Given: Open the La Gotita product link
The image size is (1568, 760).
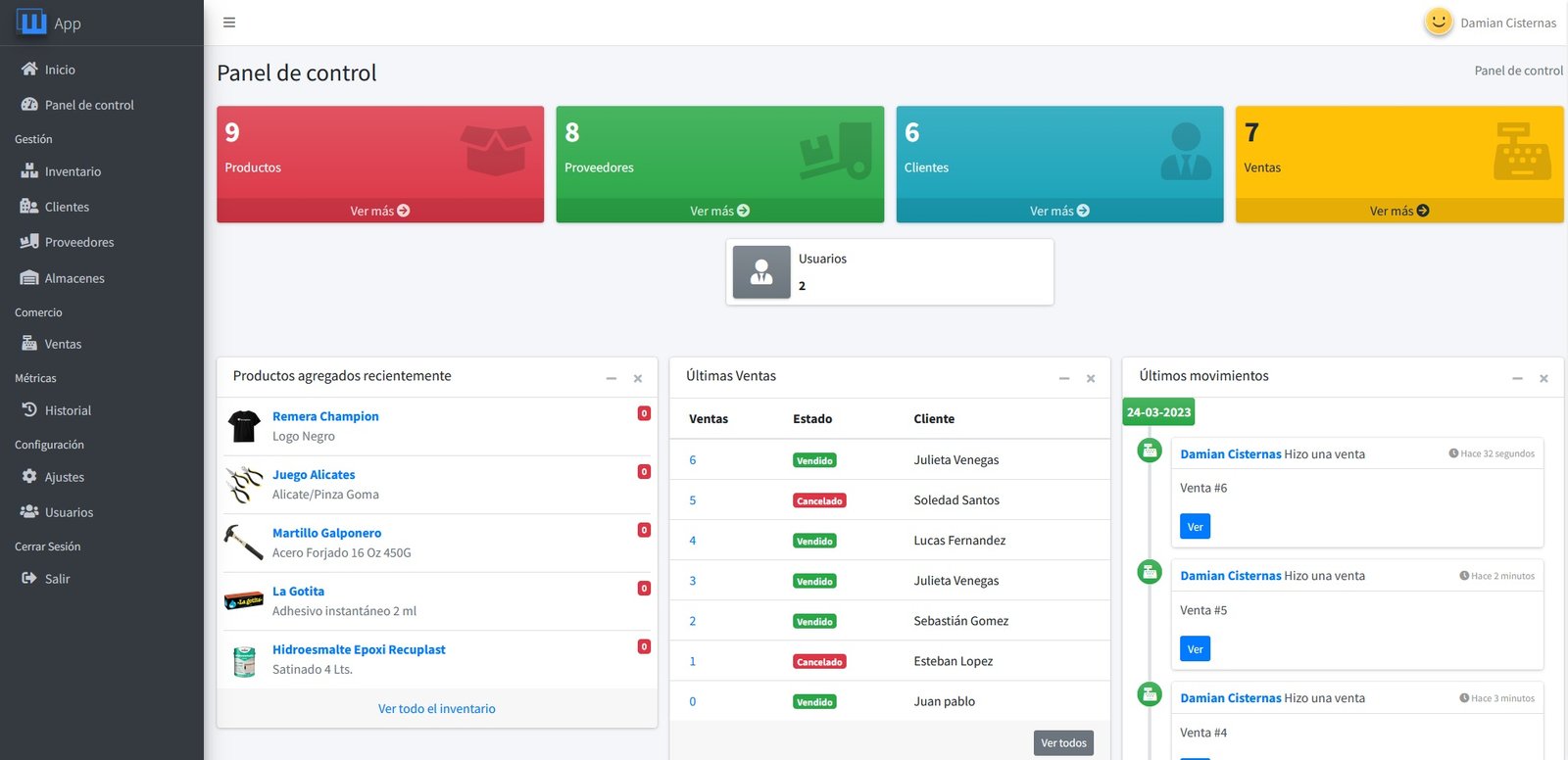Looking at the screenshot, I should 298,591.
